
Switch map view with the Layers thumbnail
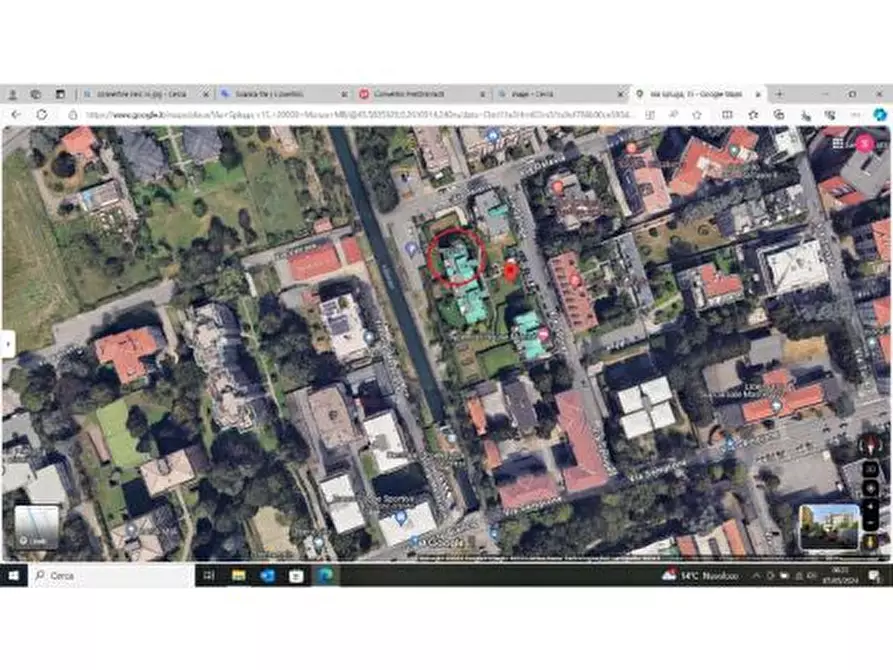[x=37, y=527]
